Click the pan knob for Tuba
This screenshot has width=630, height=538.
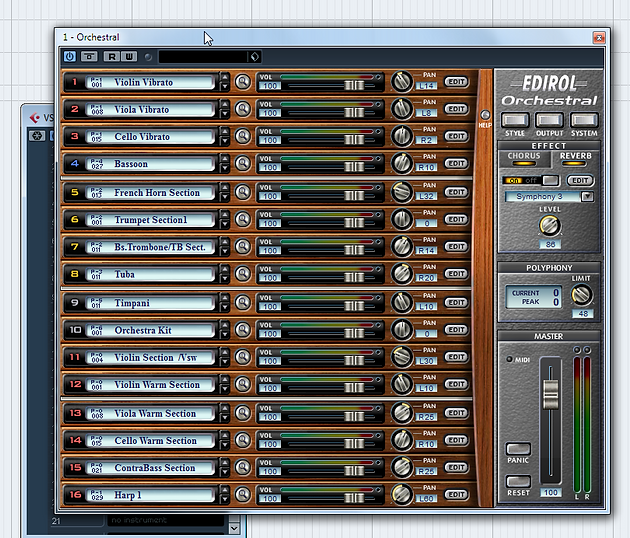(402, 274)
